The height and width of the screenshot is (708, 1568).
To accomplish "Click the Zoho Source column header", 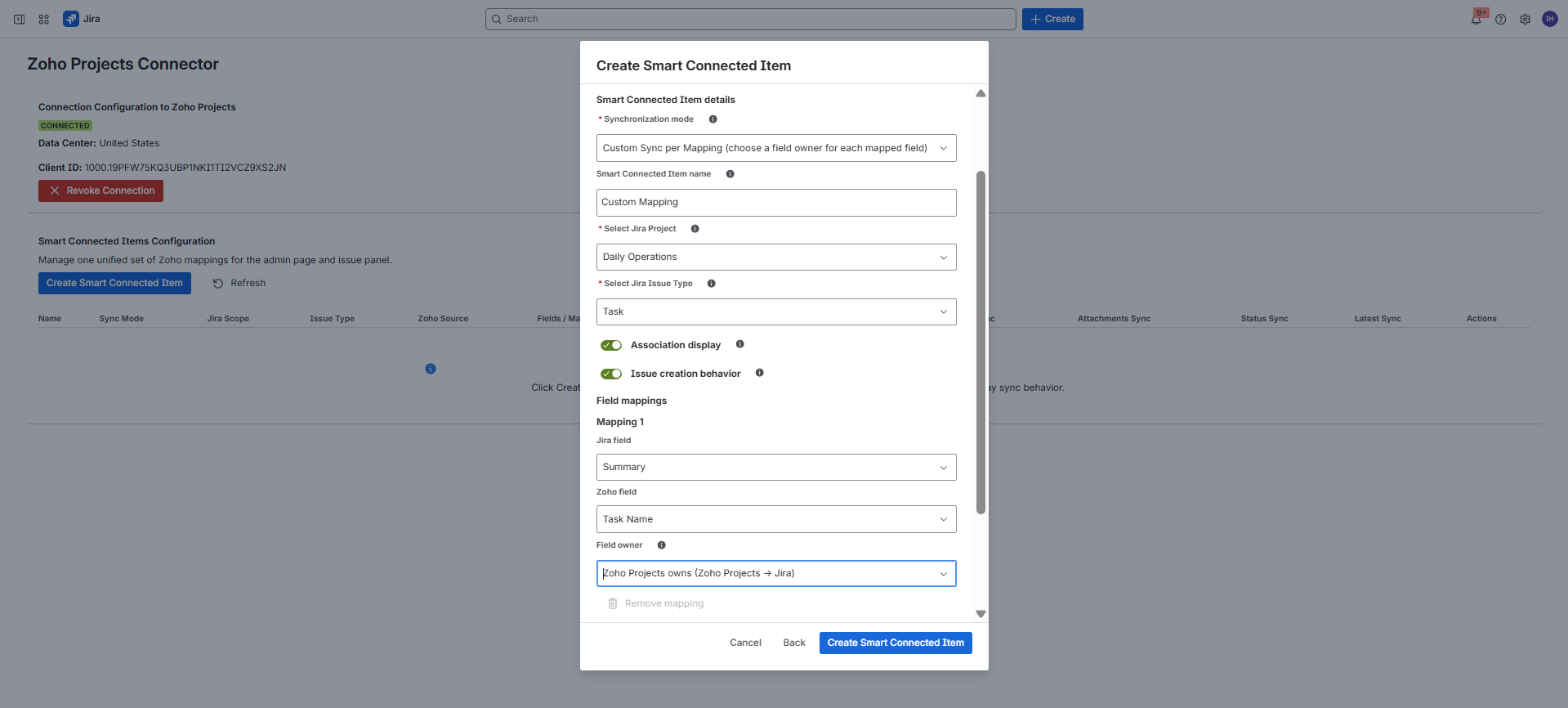I will pos(443,319).
